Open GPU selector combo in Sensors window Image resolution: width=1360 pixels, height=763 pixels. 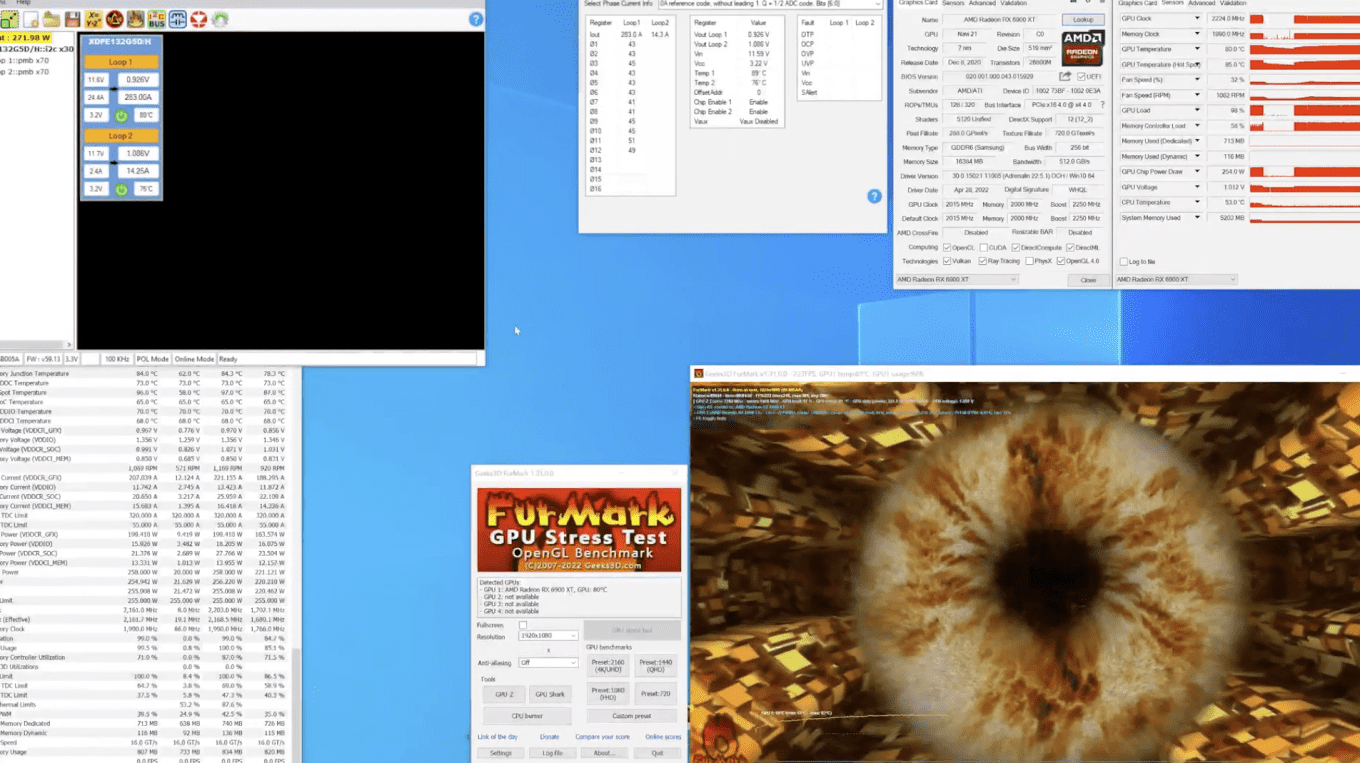1177,280
